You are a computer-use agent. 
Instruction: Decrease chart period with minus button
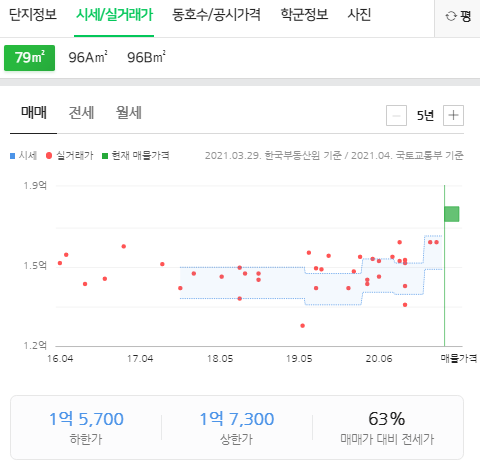coord(396,116)
